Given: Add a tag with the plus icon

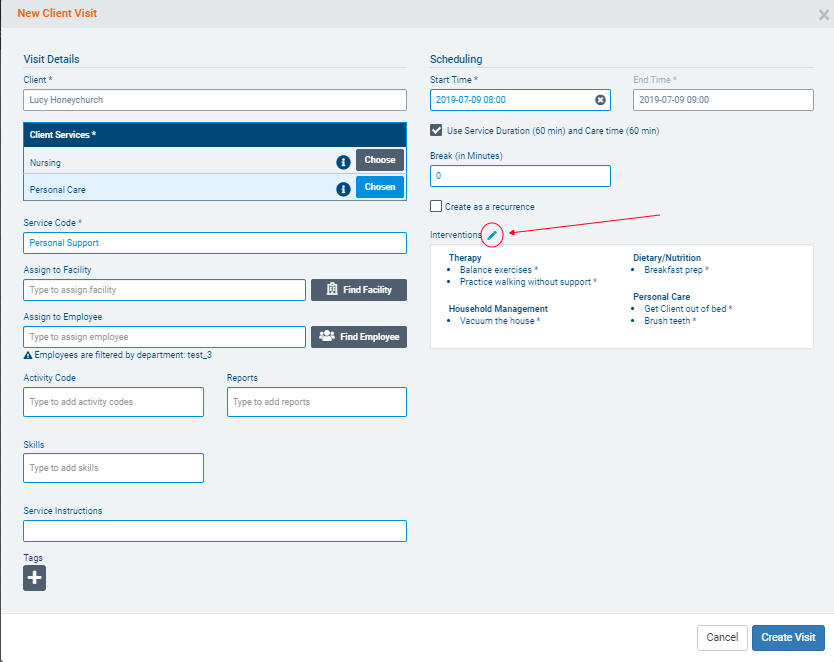Looking at the screenshot, I should coord(35,578).
